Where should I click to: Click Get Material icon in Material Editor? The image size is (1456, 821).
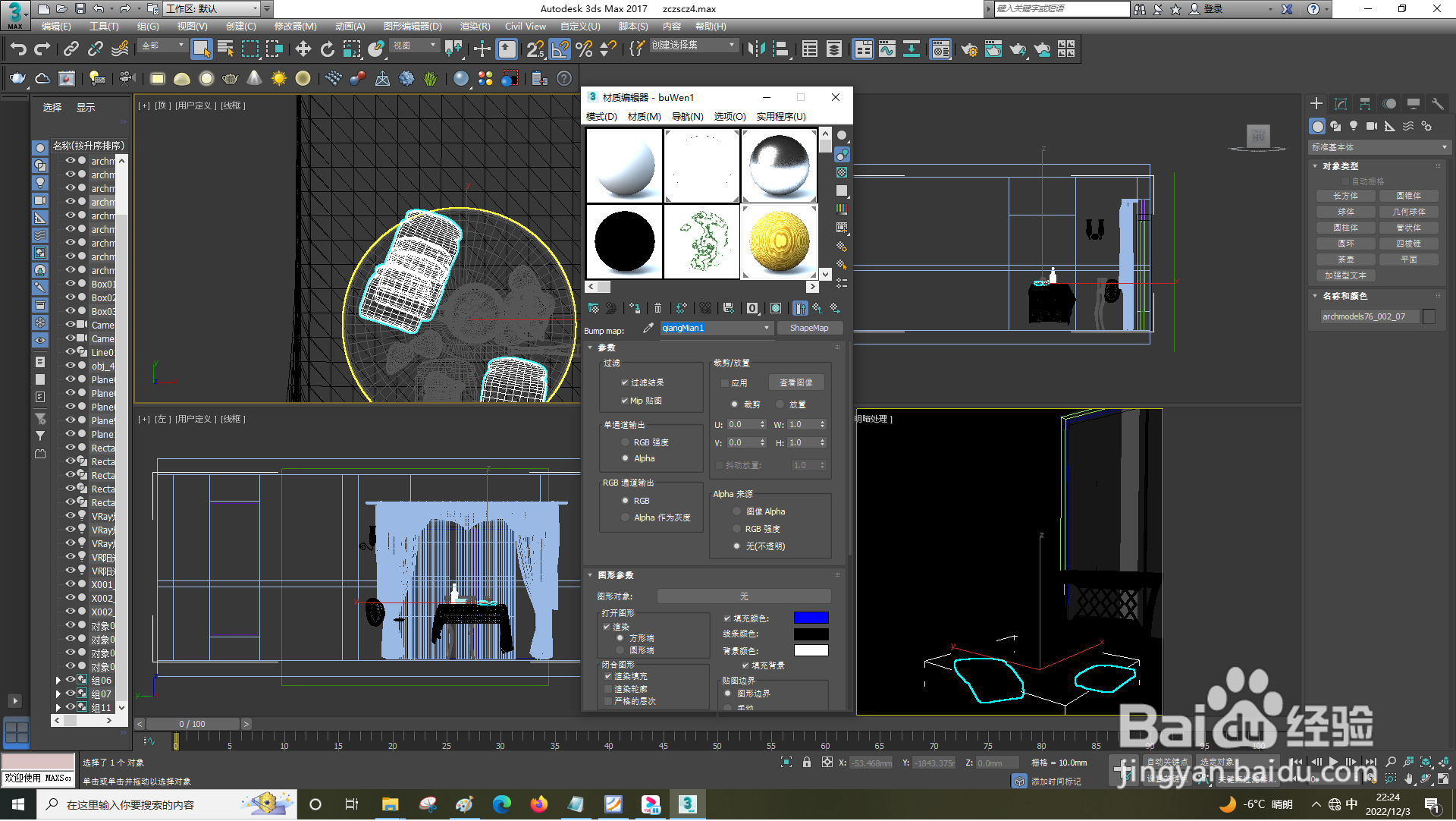pyautogui.click(x=594, y=308)
